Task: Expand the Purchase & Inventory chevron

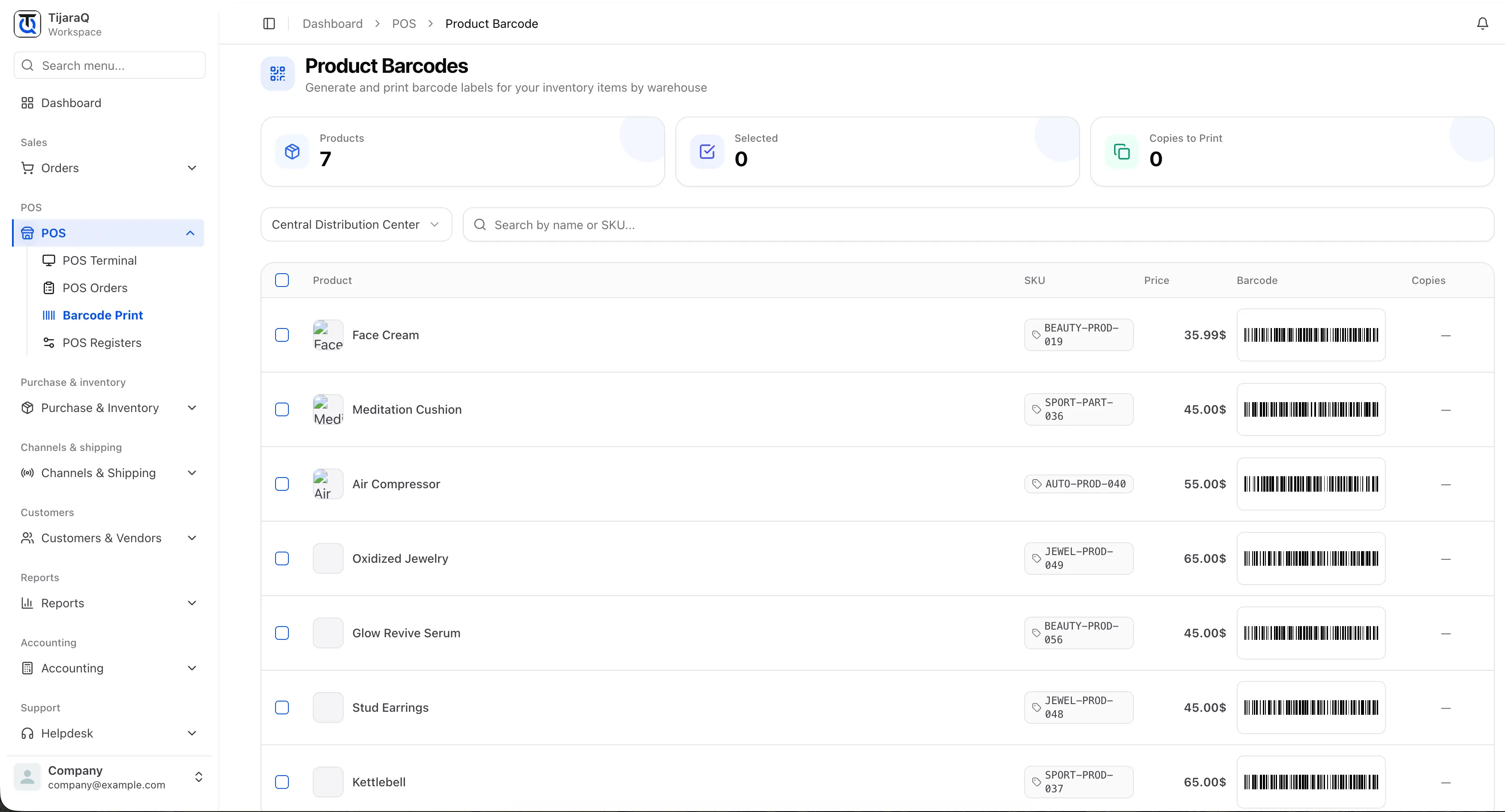Action: 192,407
